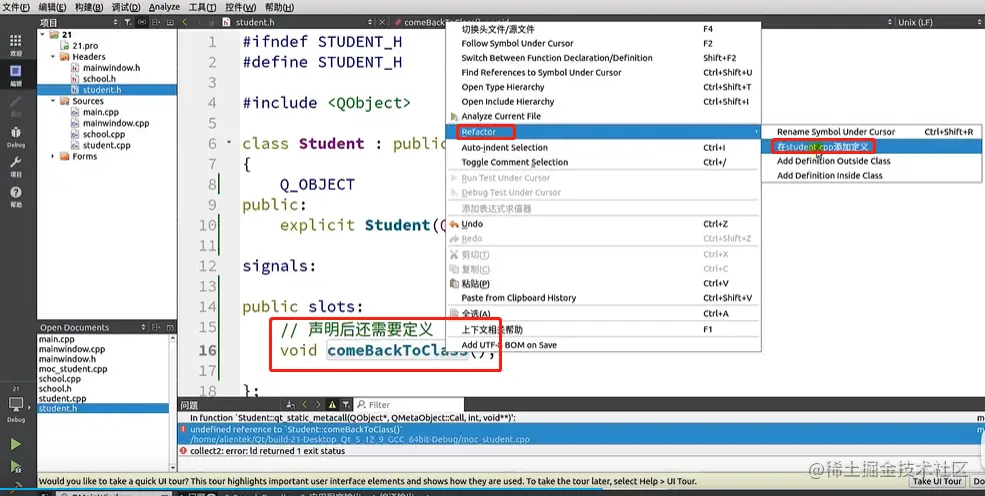Split the Projects pane with the split icon
This screenshot has width=985, height=496.
[156, 22]
